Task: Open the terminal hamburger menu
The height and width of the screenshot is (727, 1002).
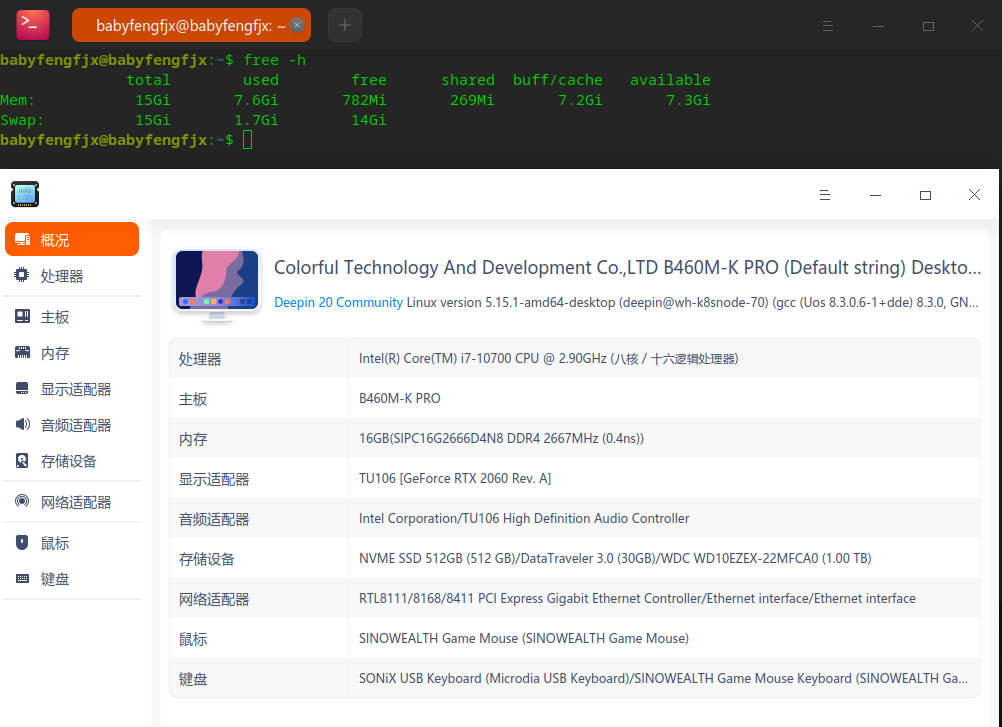Action: click(x=828, y=26)
